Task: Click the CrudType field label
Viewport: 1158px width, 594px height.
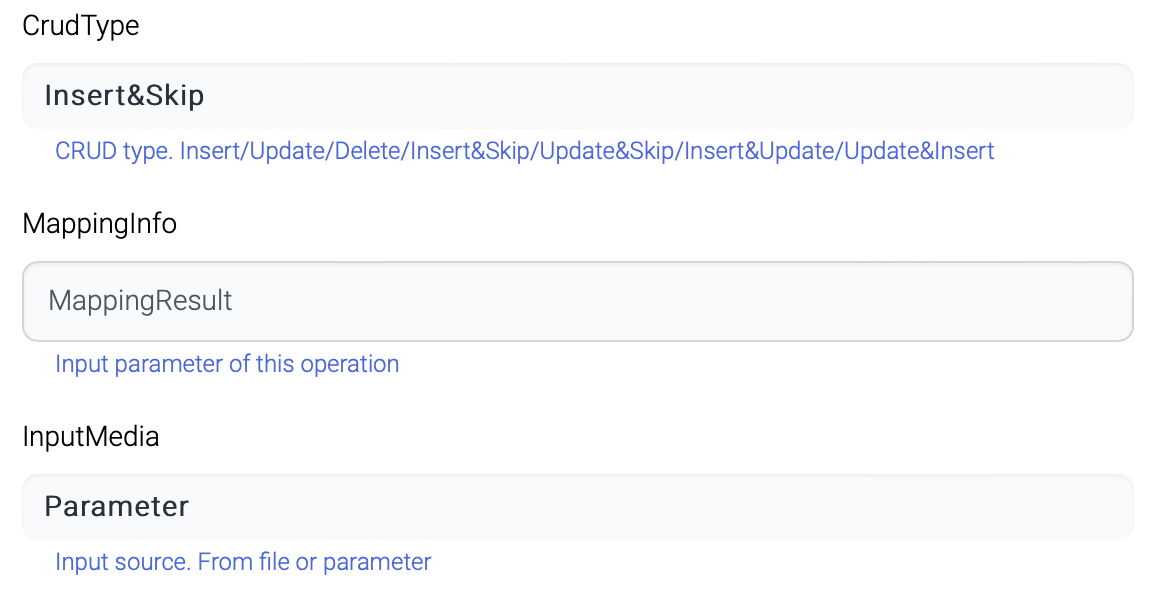Action: point(81,26)
